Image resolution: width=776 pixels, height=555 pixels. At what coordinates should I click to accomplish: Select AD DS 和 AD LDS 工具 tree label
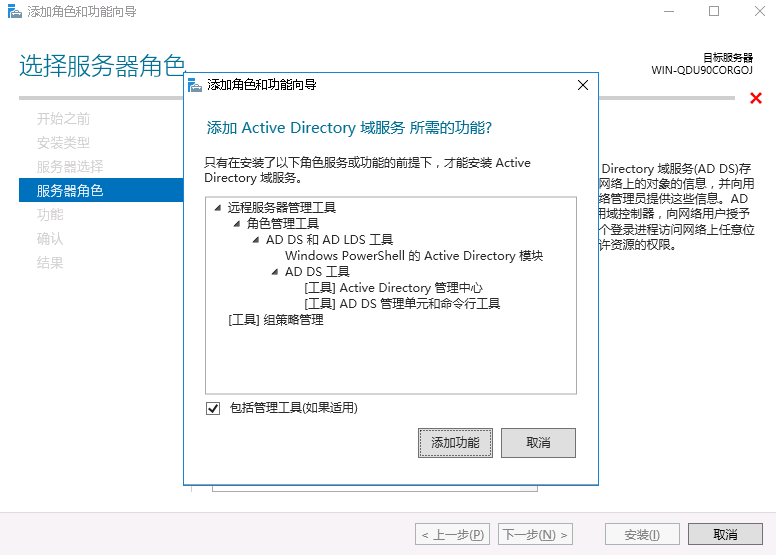tap(329, 240)
